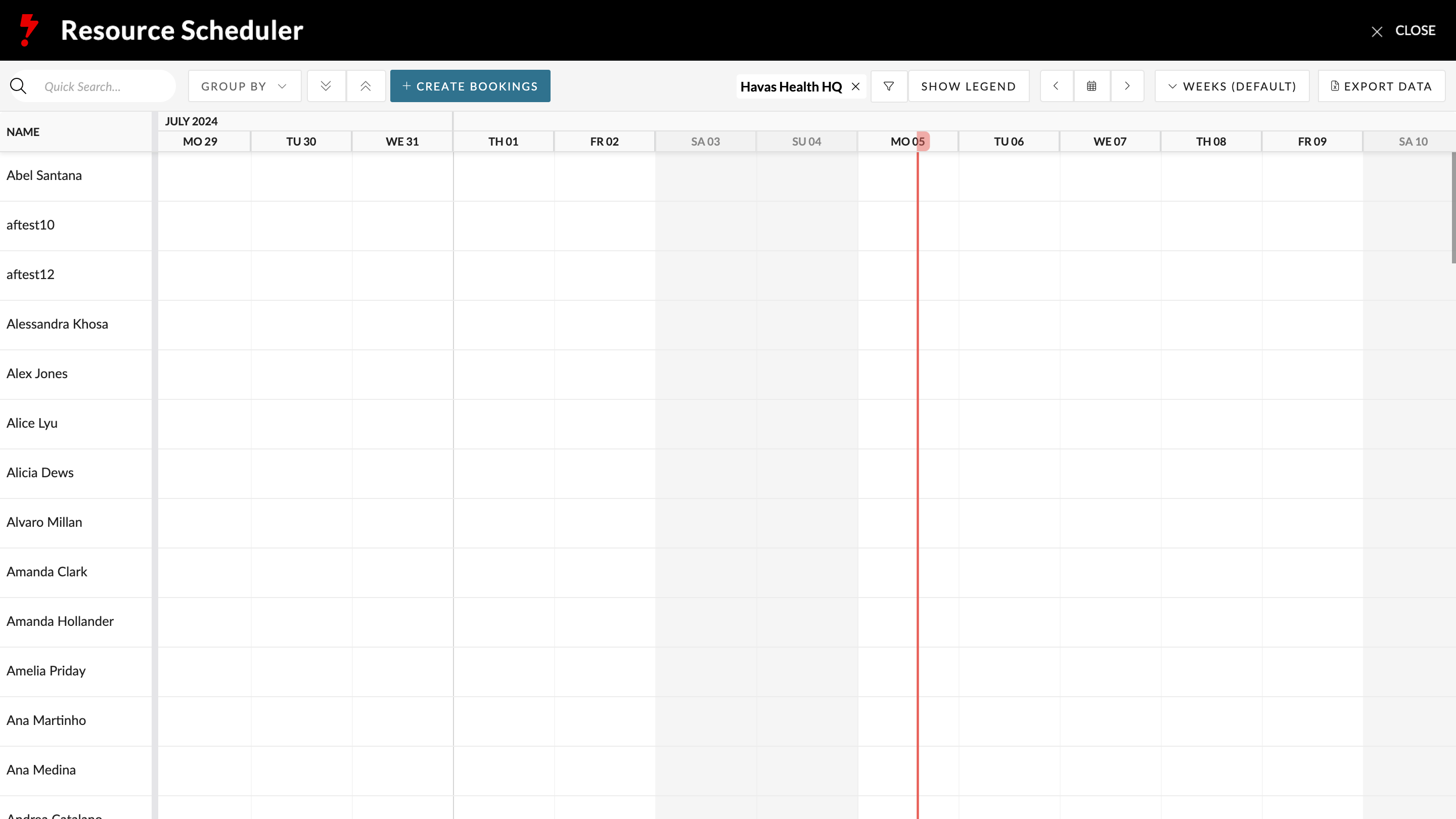
Task: Click the WE 07 day header
Action: coord(1110,142)
